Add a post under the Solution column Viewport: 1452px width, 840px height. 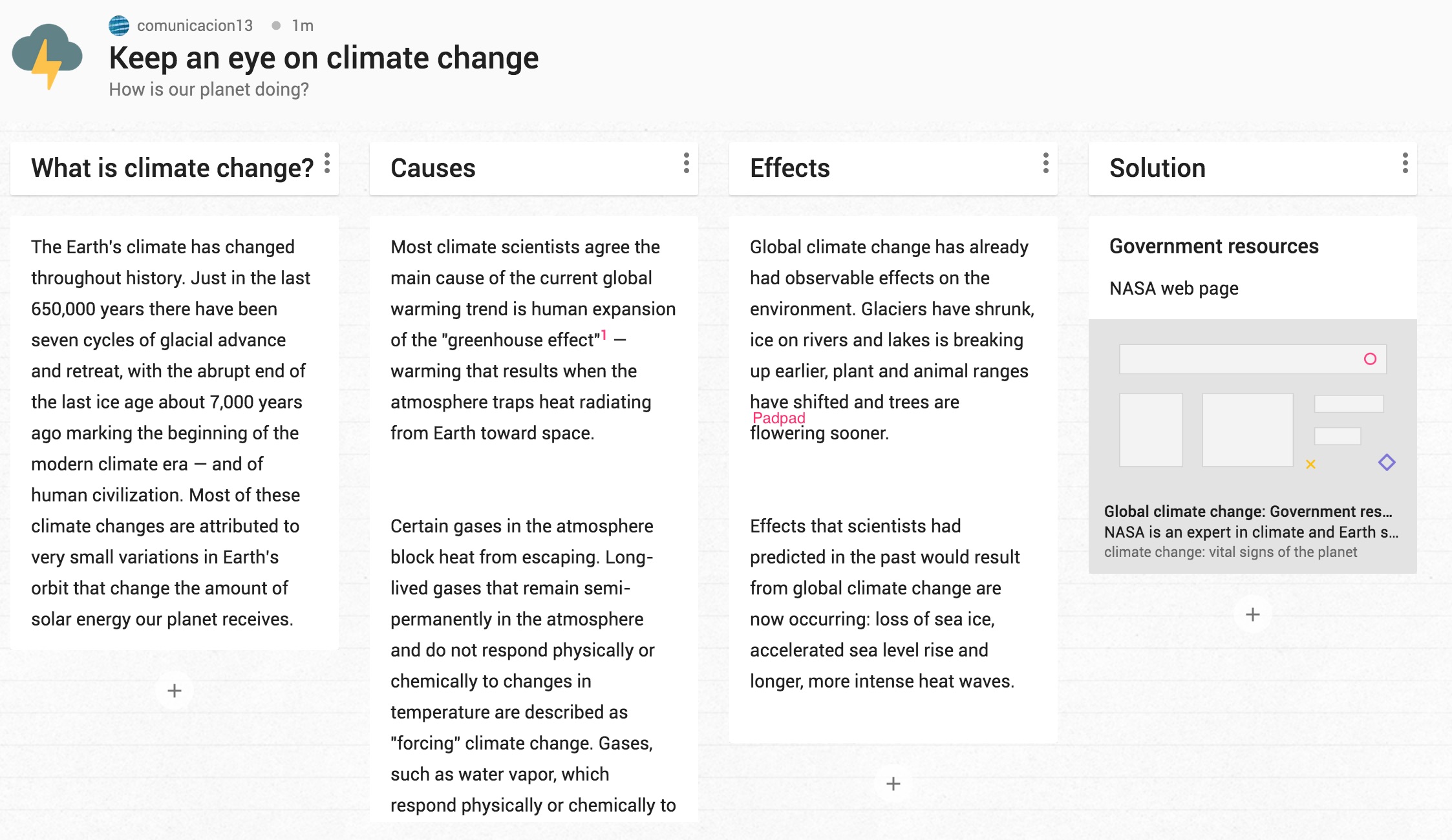click(1253, 614)
